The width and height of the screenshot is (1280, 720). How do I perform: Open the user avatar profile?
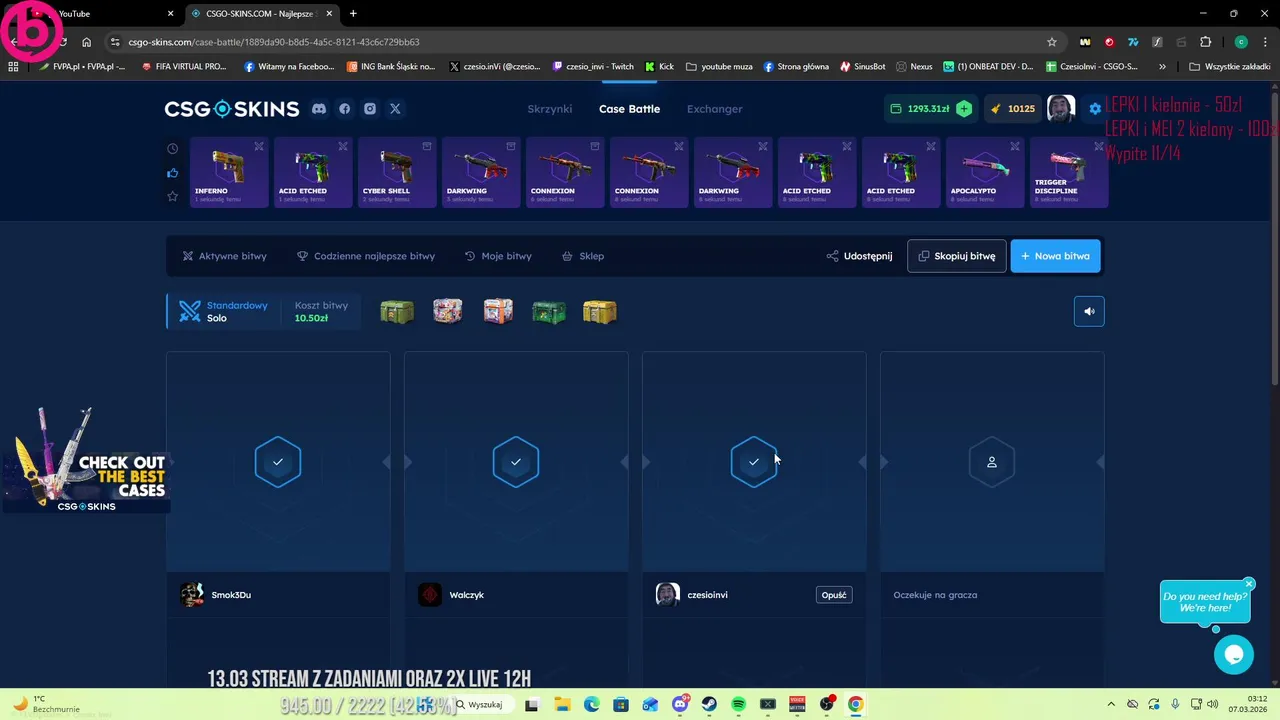point(1061,108)
